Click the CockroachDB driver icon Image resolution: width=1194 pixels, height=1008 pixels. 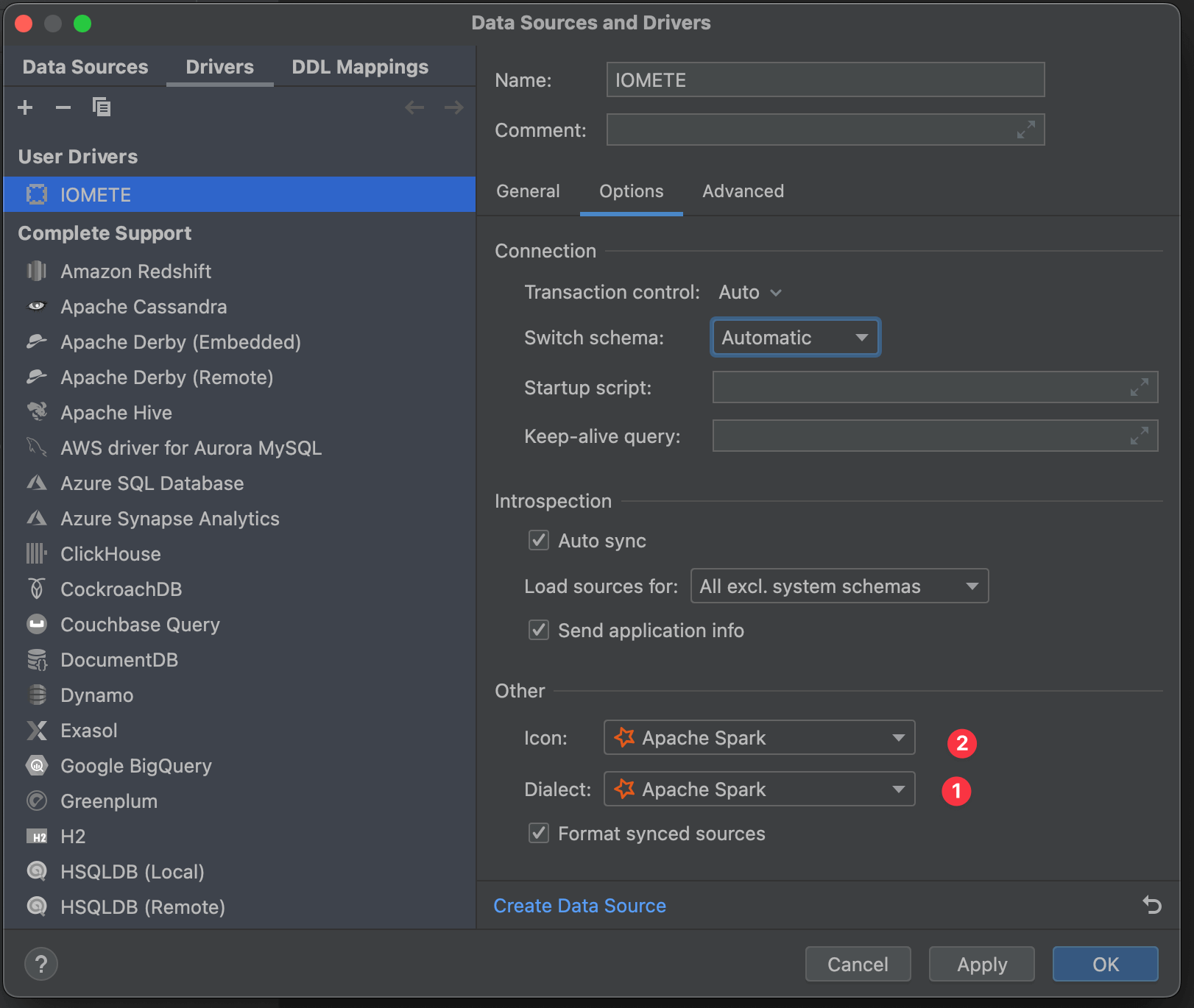(37, 589)
